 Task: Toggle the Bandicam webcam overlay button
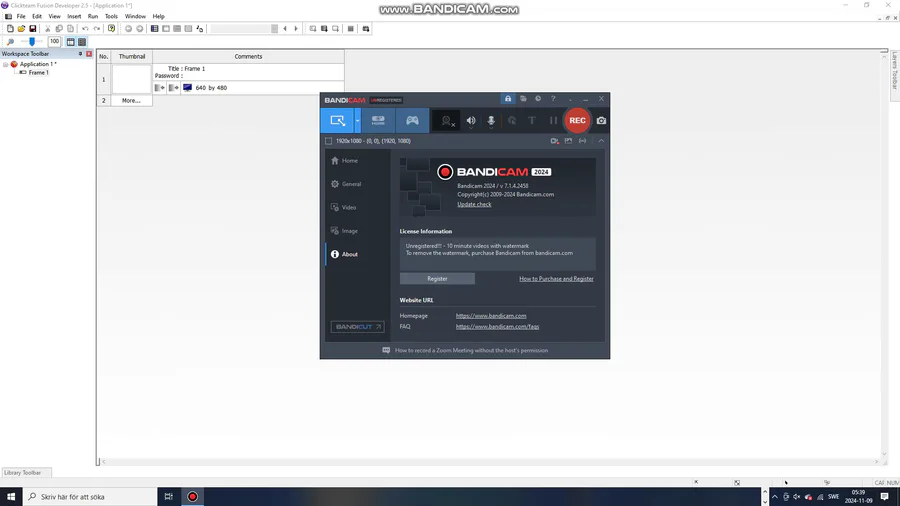[447, 120]
